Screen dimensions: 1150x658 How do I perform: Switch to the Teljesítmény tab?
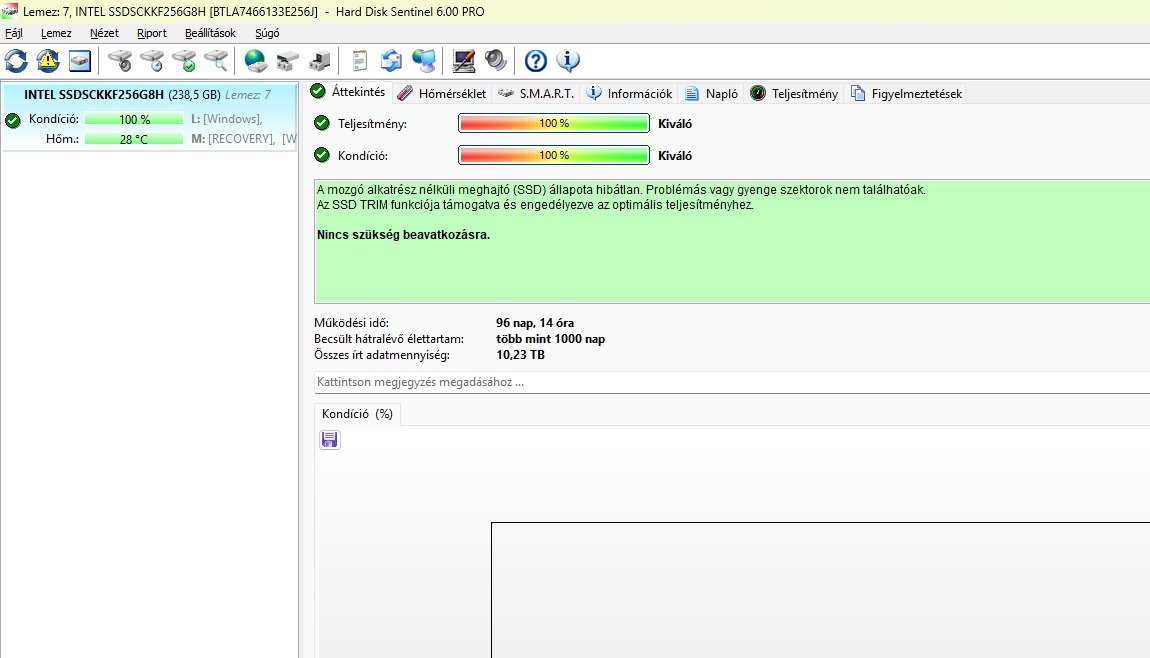[x=794, y=93]
